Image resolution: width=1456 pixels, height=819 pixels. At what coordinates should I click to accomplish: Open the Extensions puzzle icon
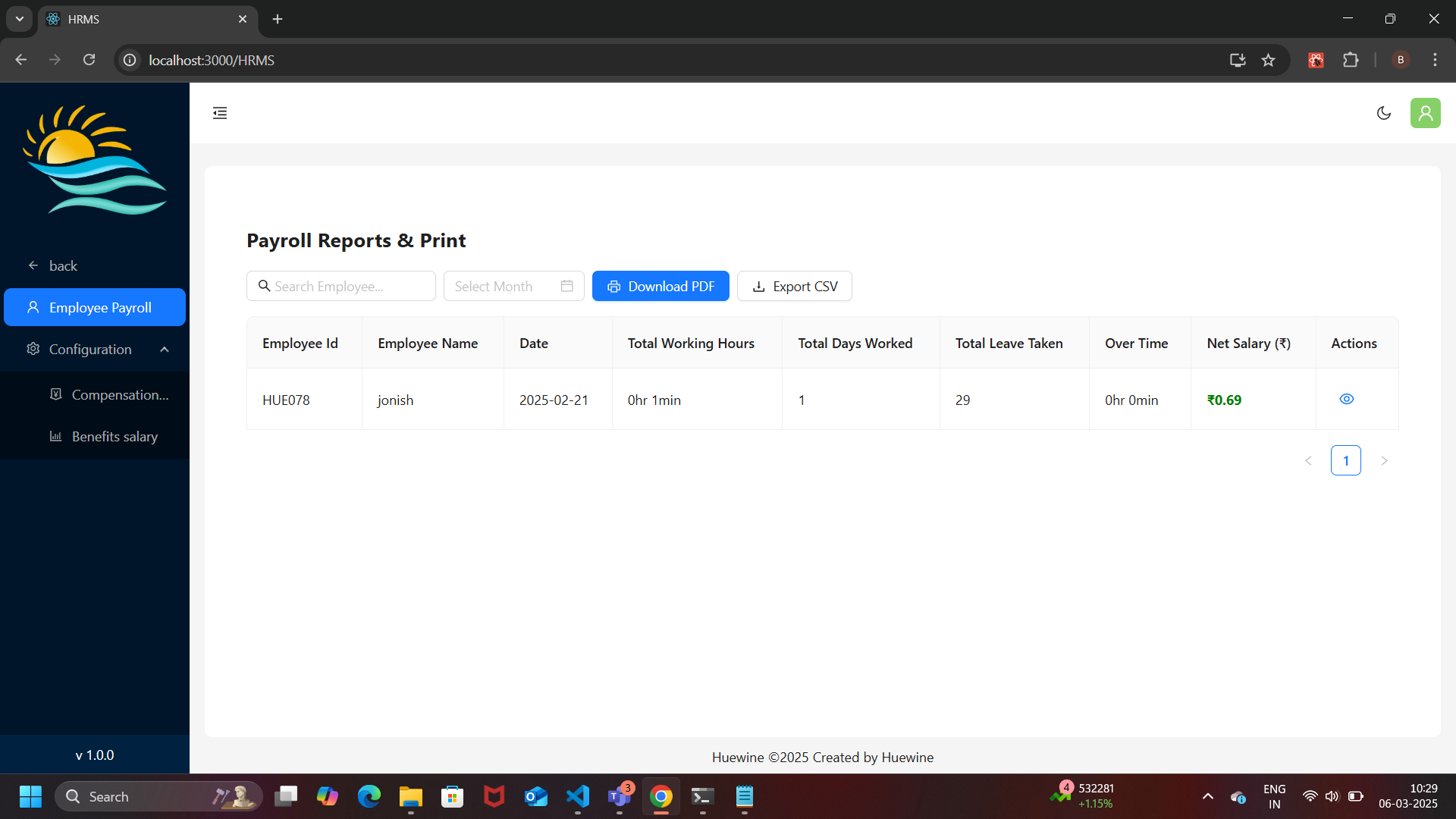pos(1351,60)
